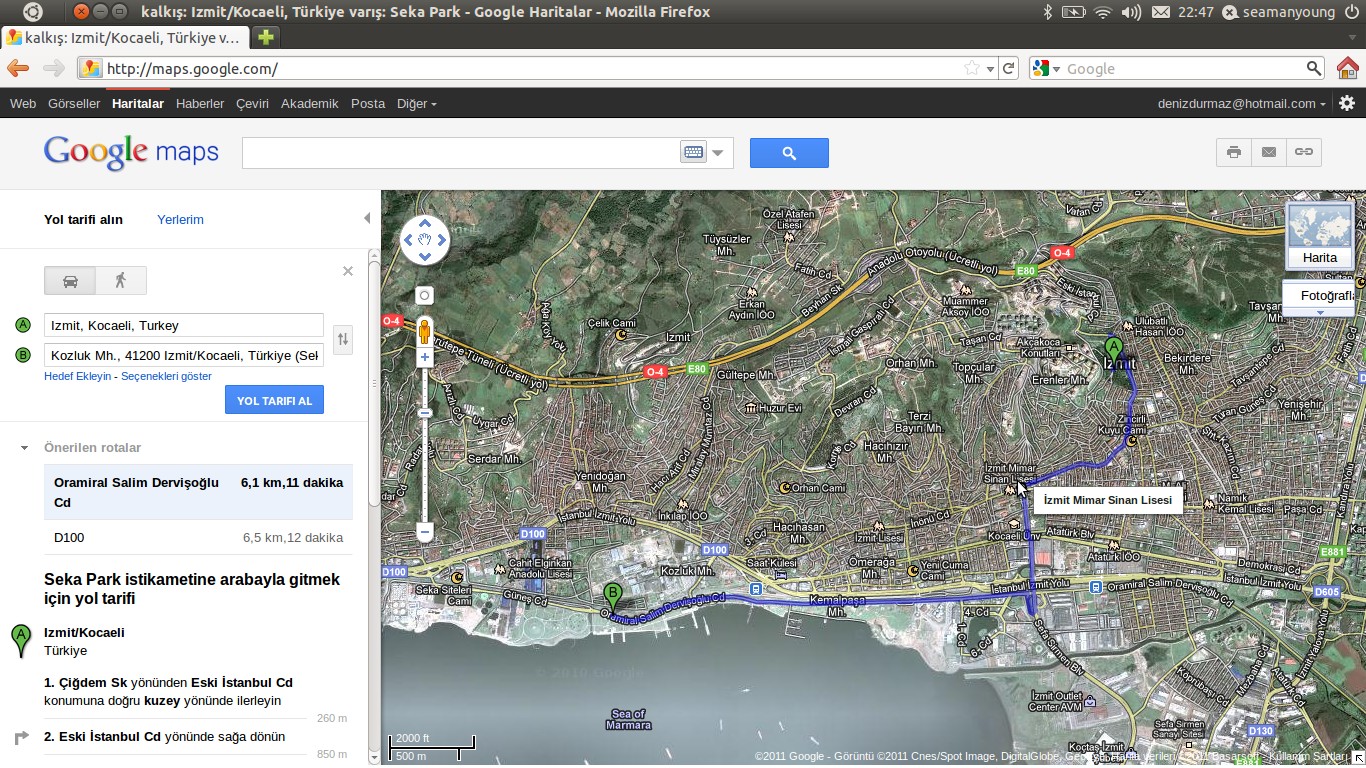Open the seamanyoung user menu

coord(1287,12)
